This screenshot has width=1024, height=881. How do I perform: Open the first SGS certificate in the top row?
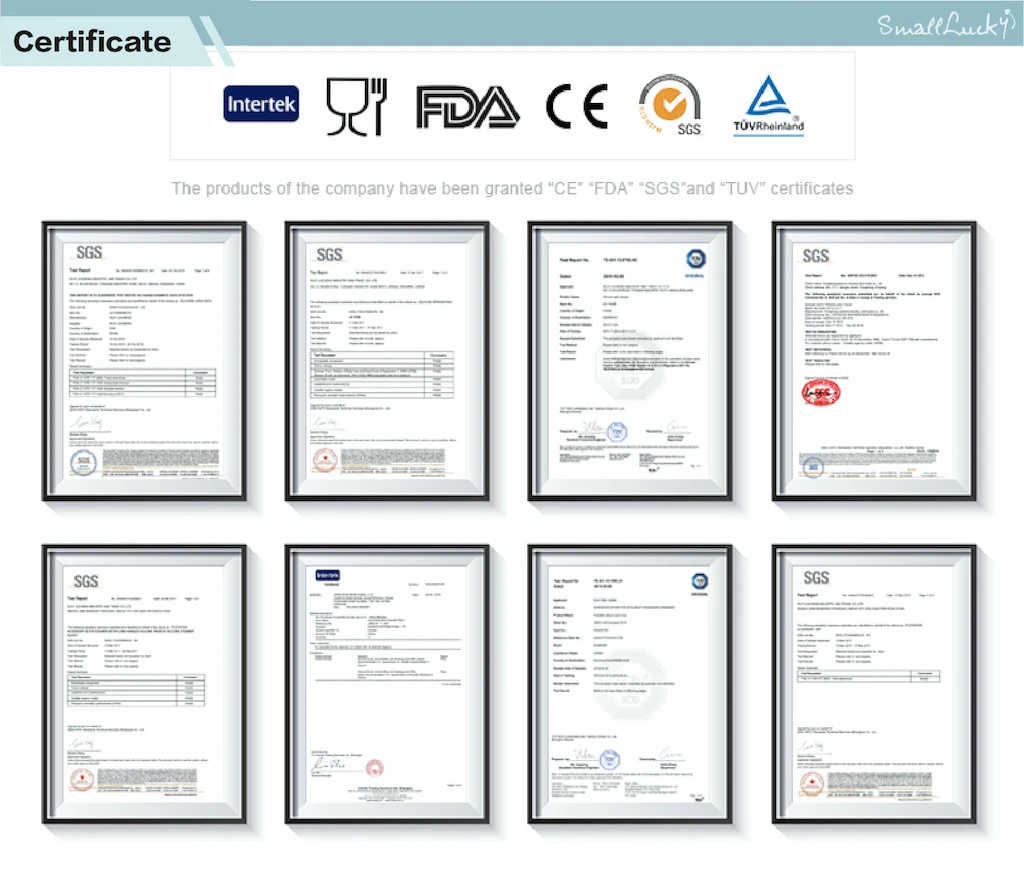[144, 361]
